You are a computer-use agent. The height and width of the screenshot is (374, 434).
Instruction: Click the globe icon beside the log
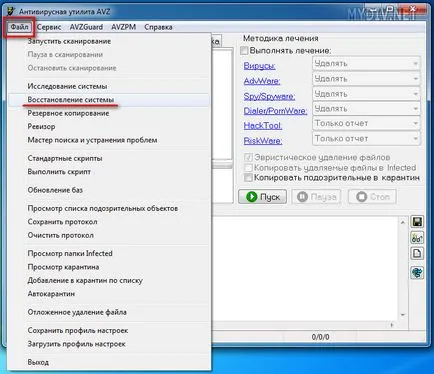pyautogui.click(x=417, y=273)
